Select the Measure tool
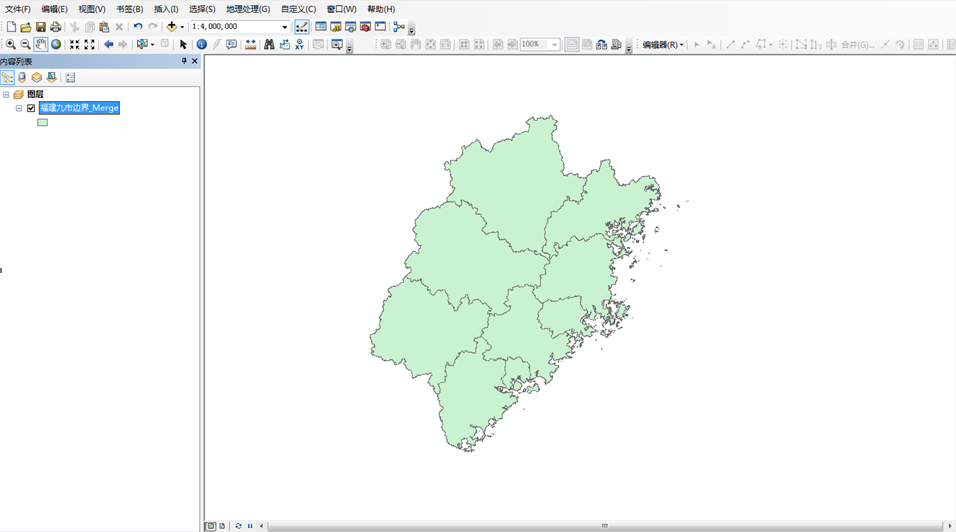 point(251,44)
